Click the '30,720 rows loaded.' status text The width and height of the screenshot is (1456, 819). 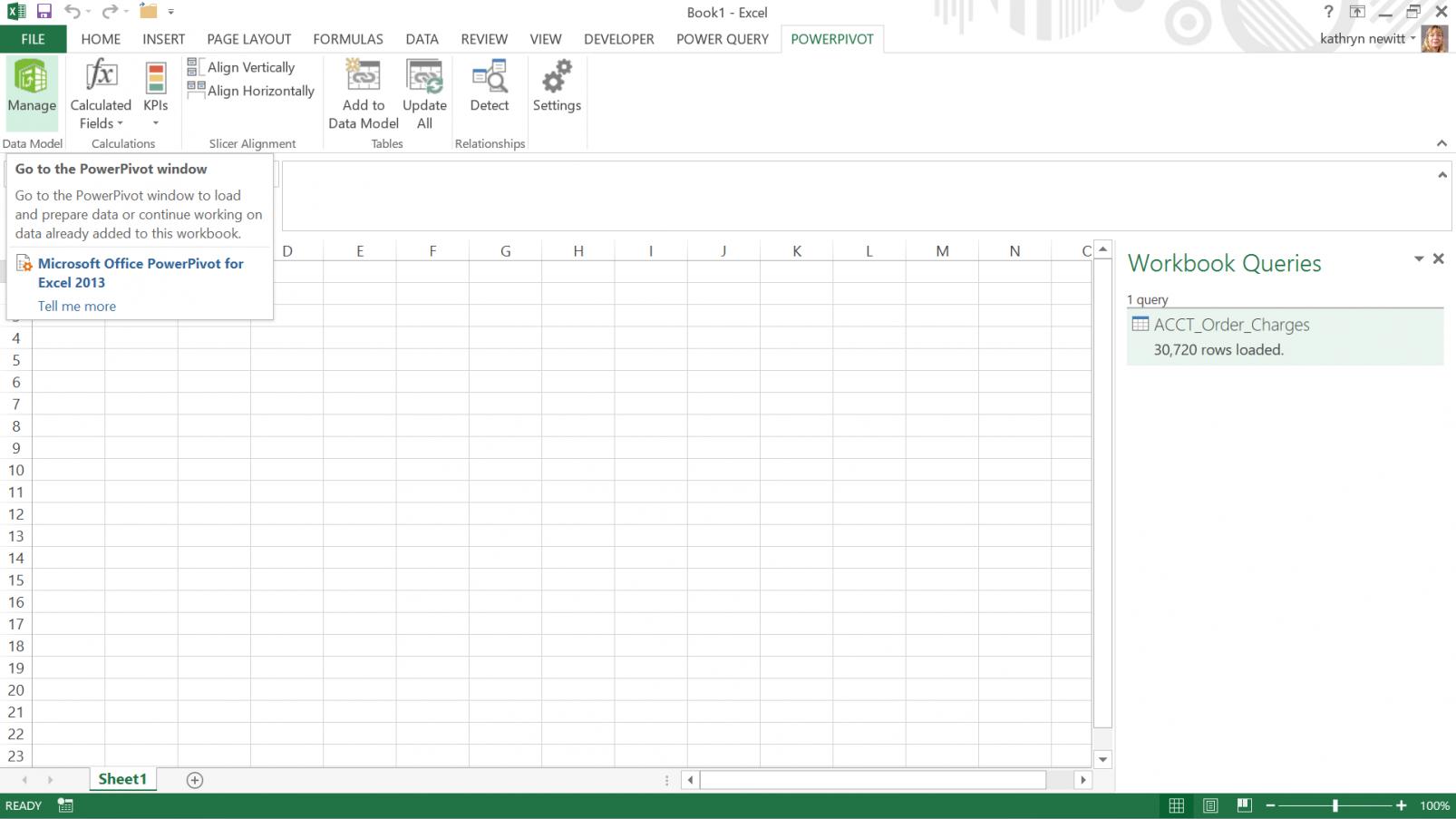coord(1218,350)
